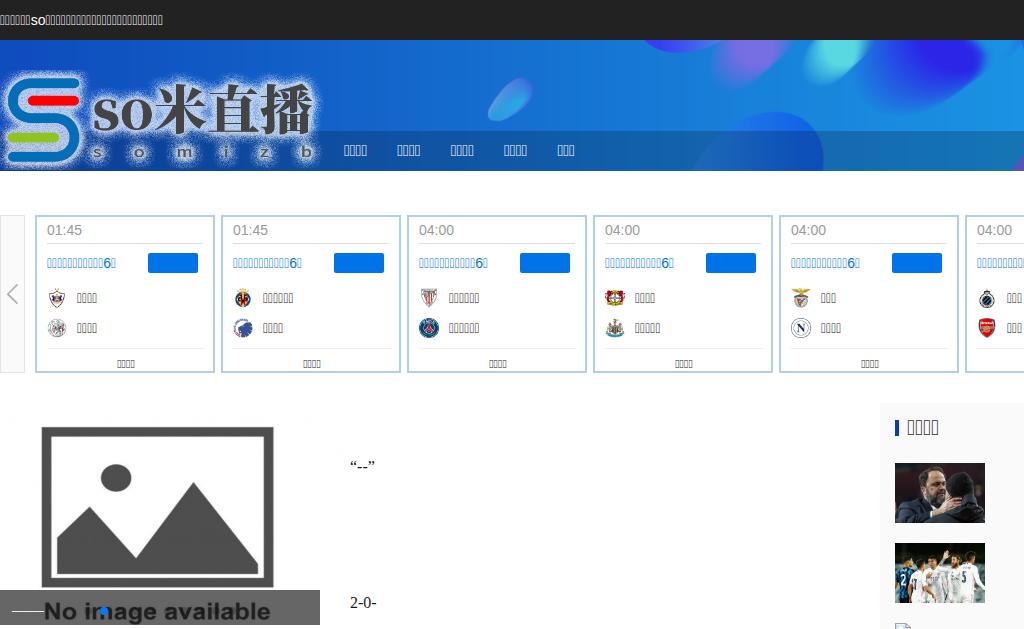
Task: Click the first nav item beside the logo
Action: pos(355,151)
